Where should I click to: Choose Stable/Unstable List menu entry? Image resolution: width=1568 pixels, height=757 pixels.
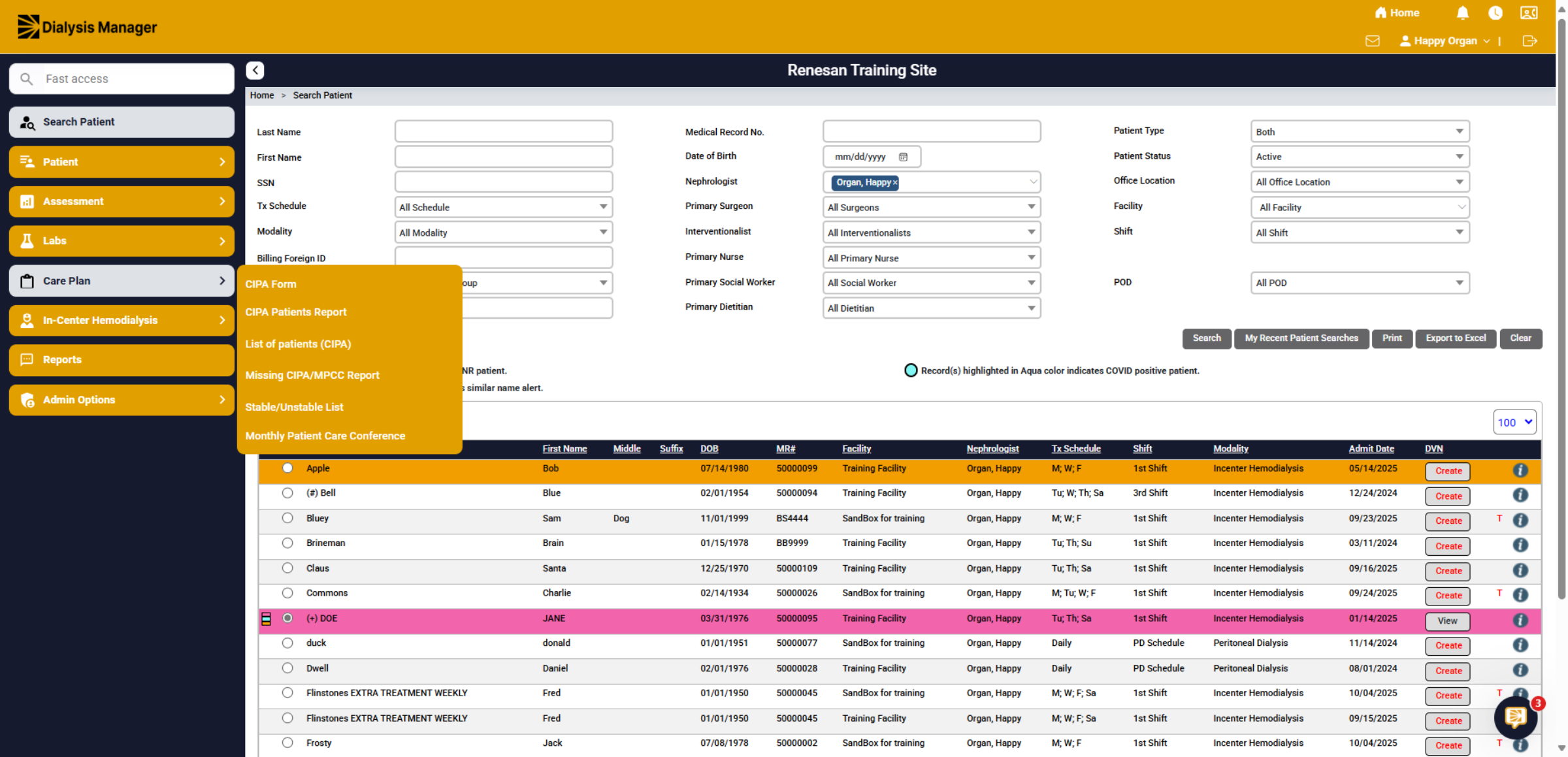(x=294, y=407)
